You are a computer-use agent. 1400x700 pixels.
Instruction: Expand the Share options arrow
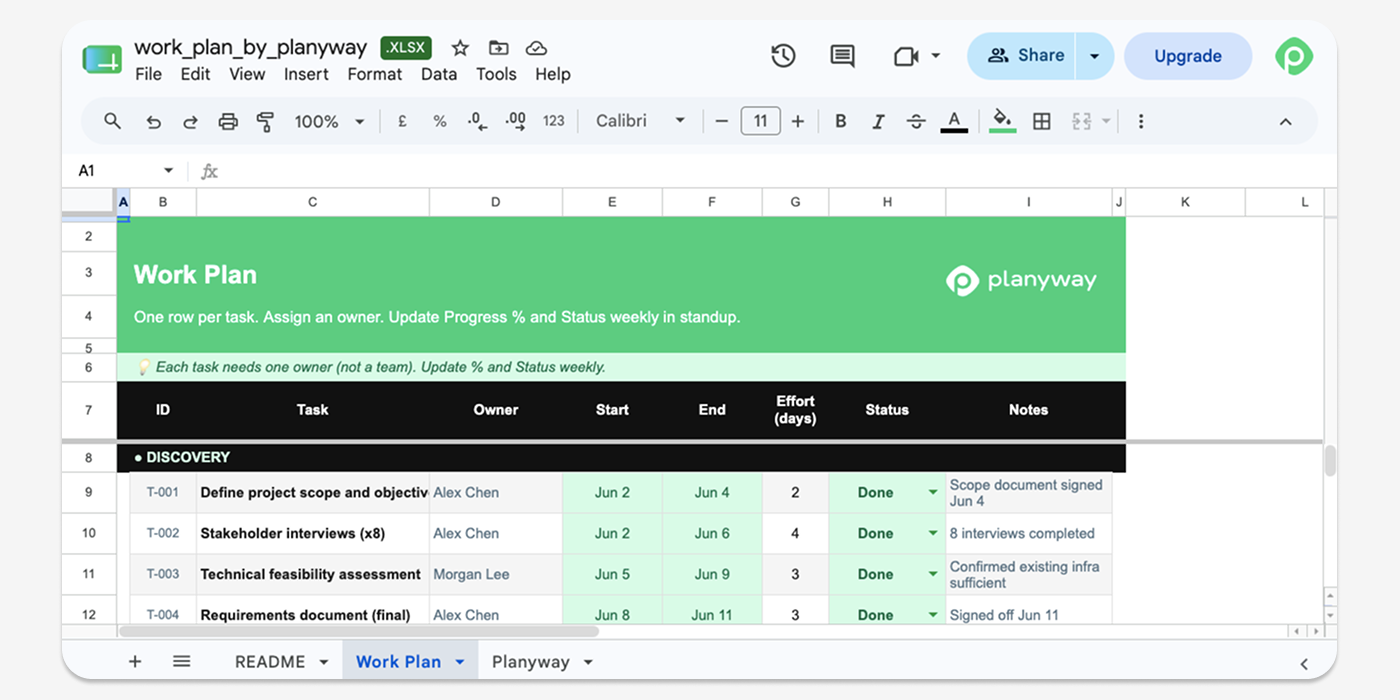tap(1094, 56)
